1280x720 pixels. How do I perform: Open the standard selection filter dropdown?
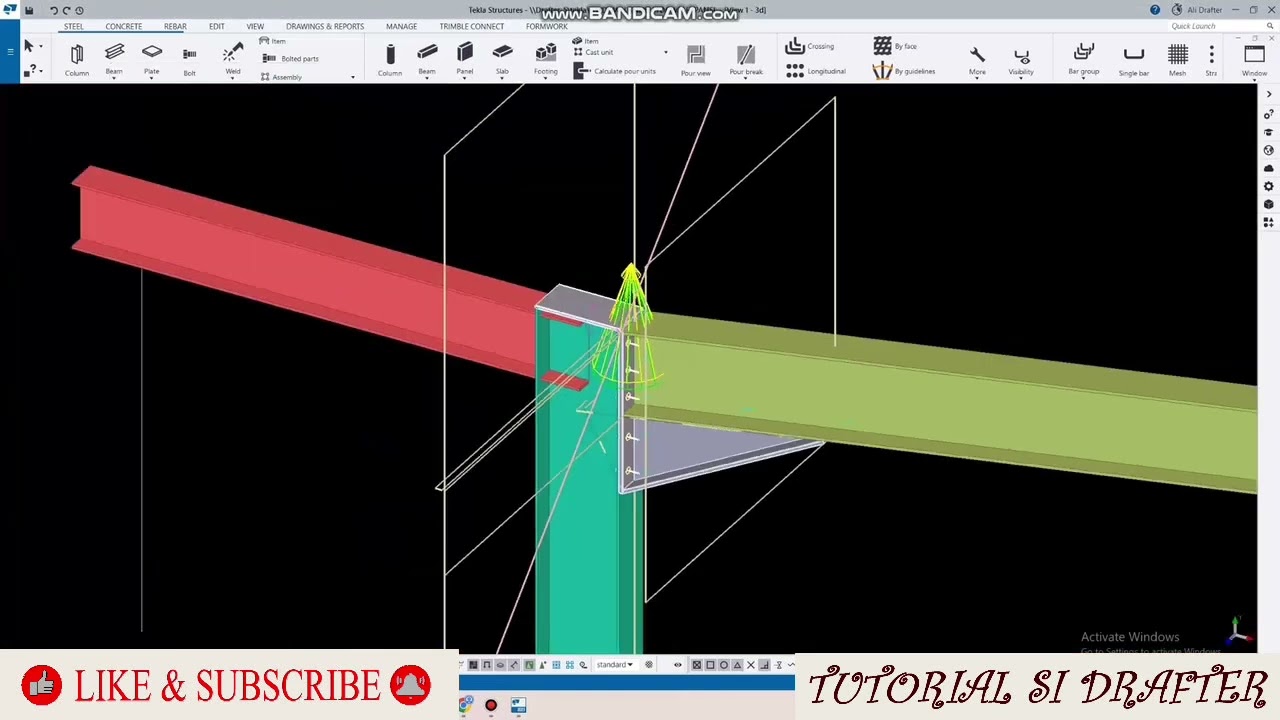pos(614,664)
